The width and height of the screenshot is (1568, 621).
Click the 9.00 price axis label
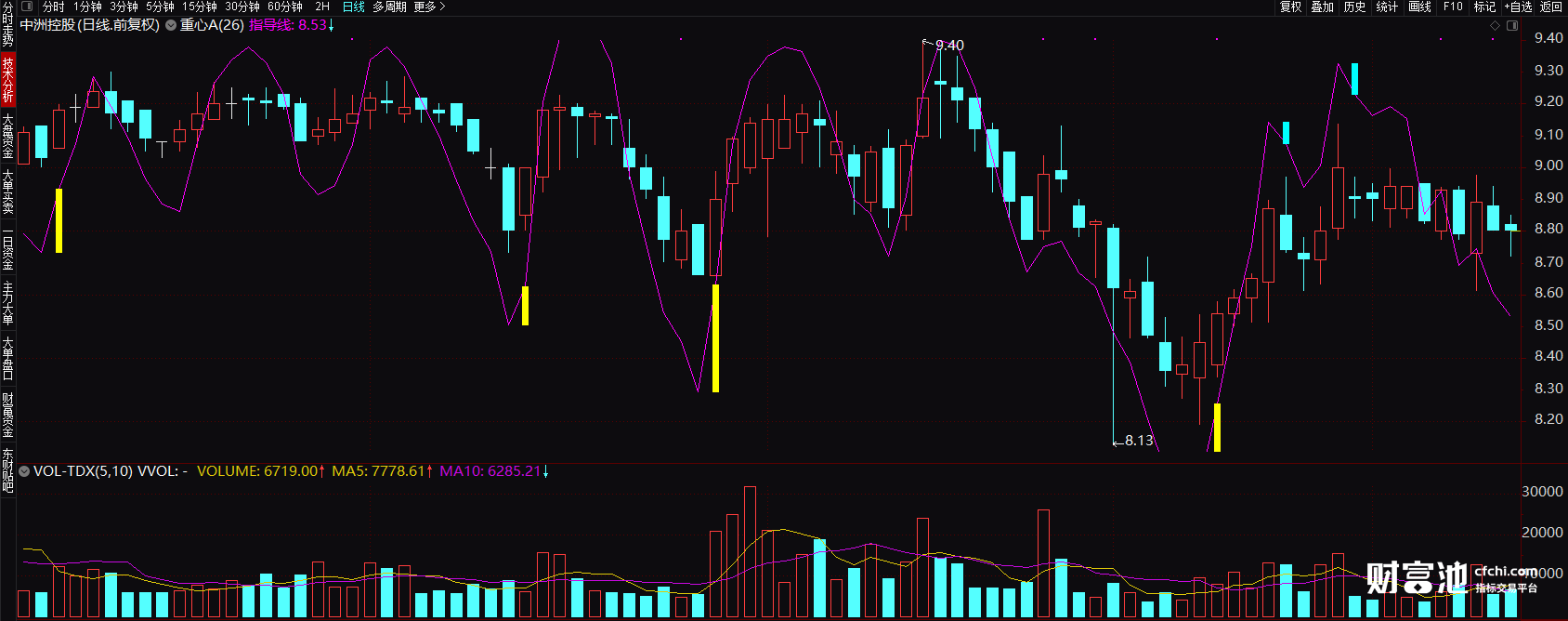(1548, 165)
